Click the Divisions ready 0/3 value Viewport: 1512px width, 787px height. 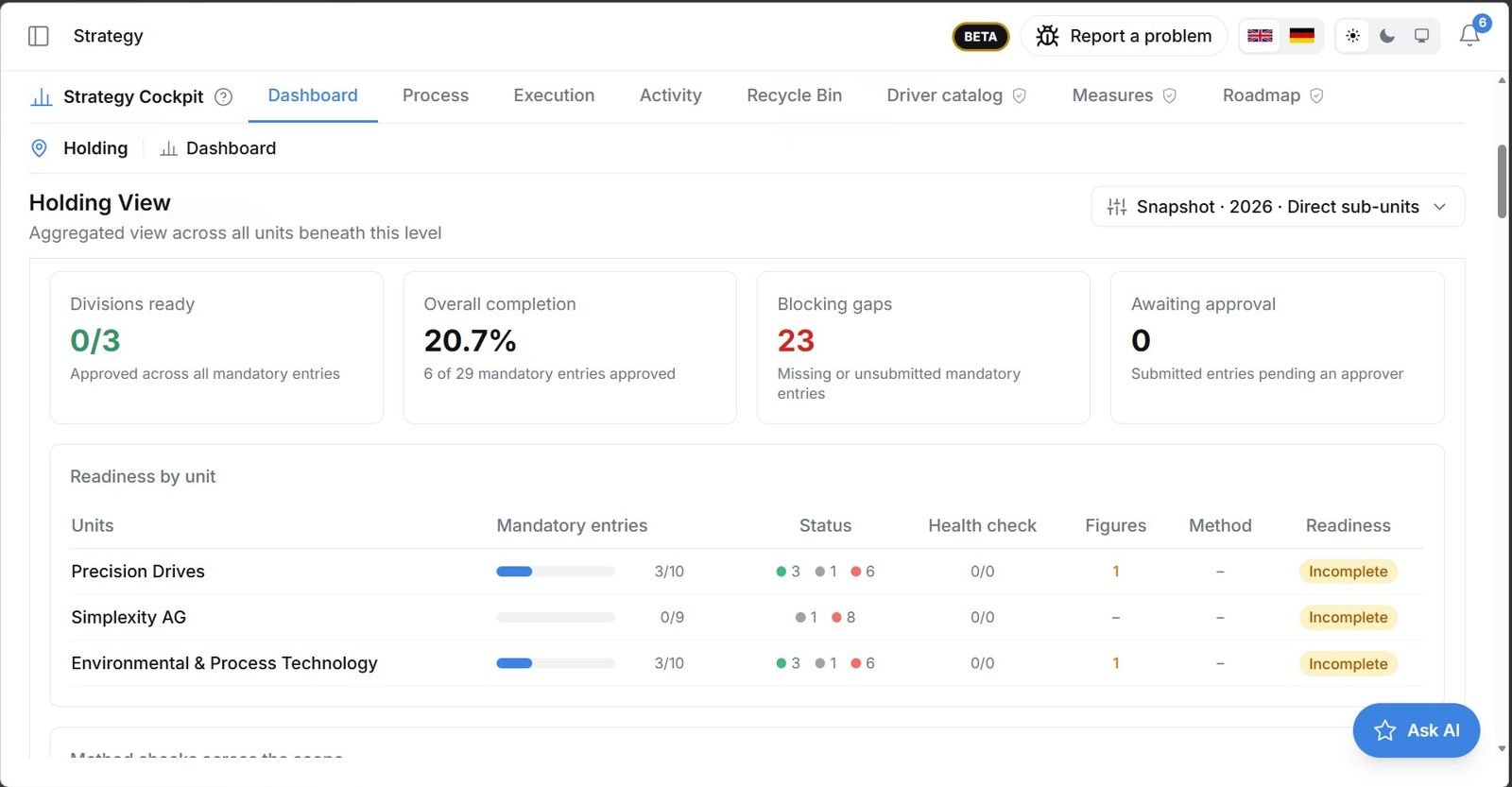[x=95, y=340]
